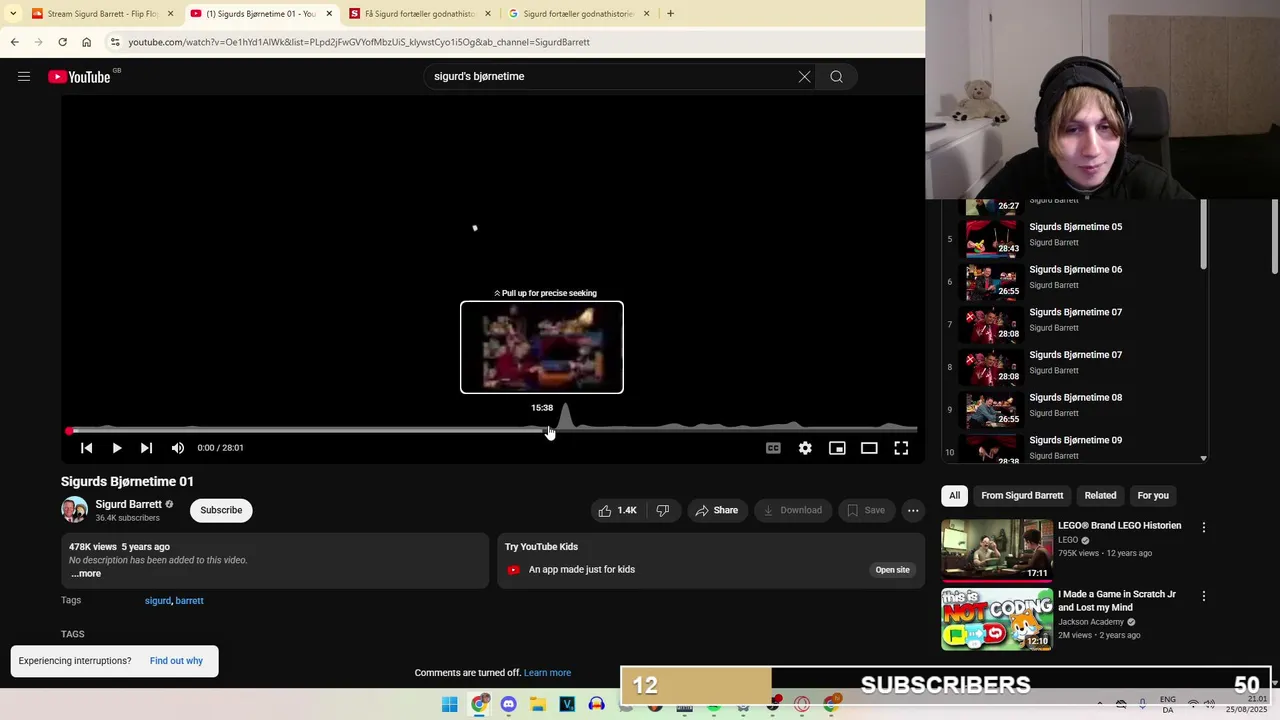Toggle subtitles/closed captions
The width and height of the screenshot is (1280, 720).
773,448
